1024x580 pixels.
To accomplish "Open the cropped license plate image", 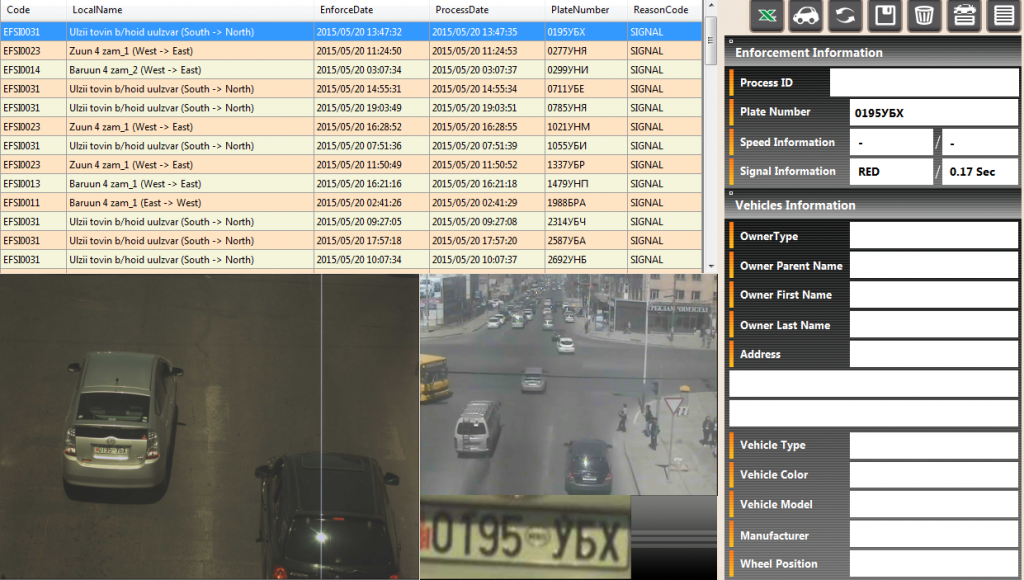I will 525,537.
